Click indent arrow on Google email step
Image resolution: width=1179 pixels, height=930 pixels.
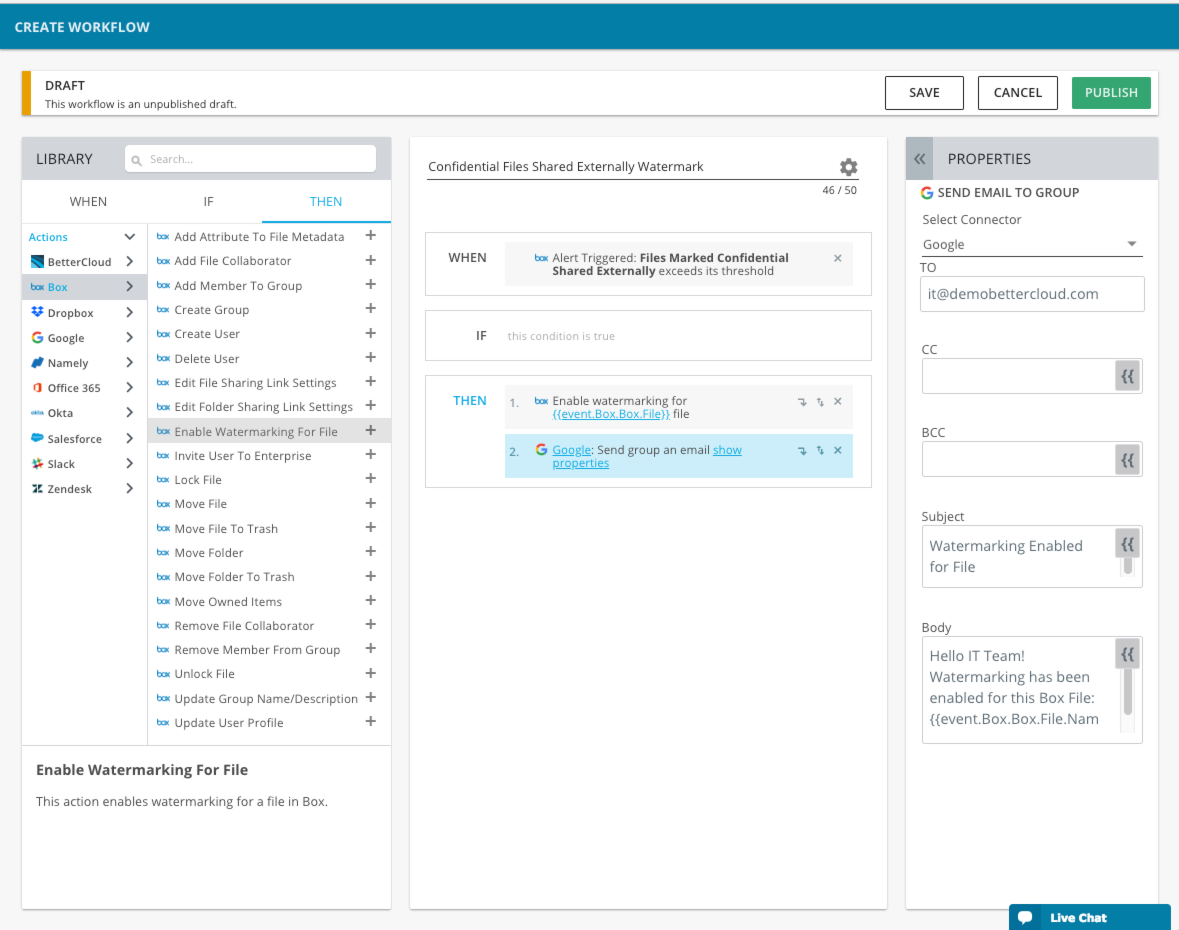[802, 451]
